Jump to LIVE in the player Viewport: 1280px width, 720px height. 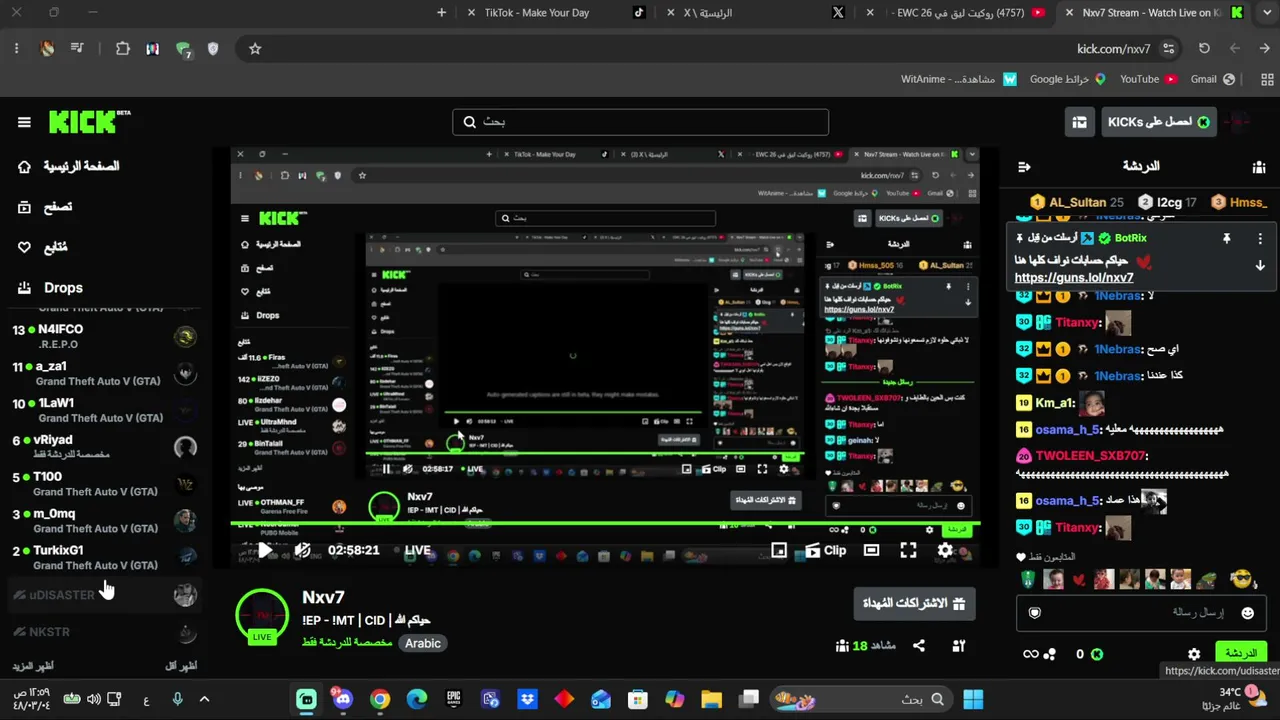coord(417,550)
